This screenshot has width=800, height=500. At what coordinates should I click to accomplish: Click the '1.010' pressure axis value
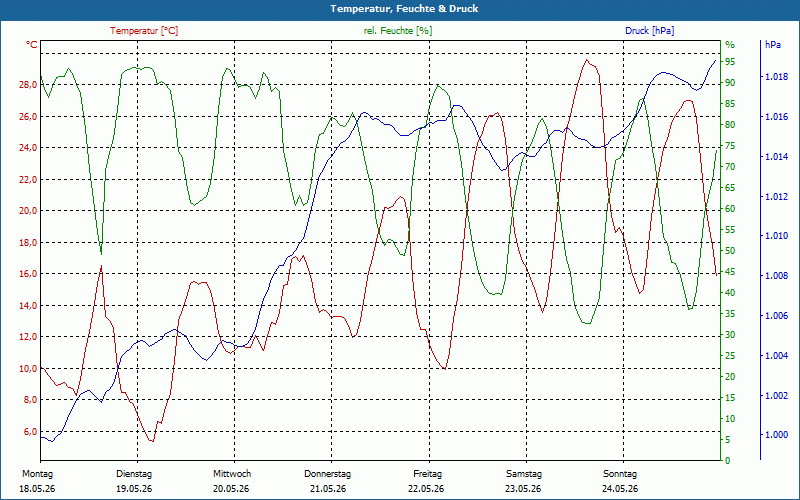pyautogui.click(x=776, y=236)
